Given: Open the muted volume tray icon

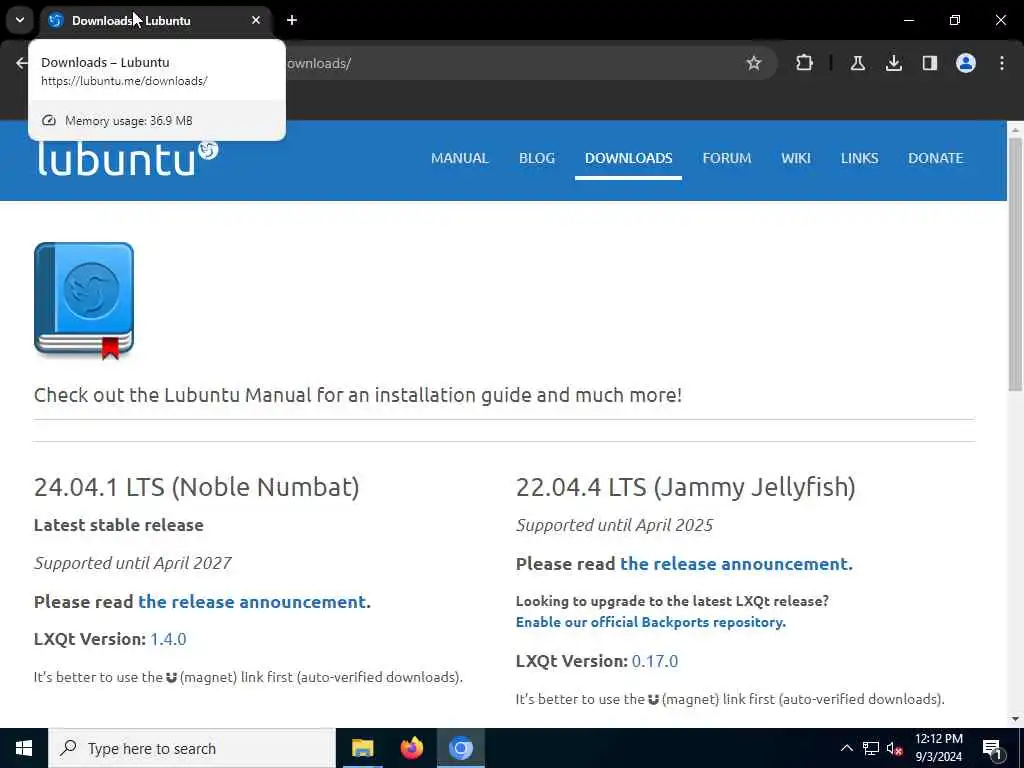Looking at the screenshot, I should (x=895, y=748).
